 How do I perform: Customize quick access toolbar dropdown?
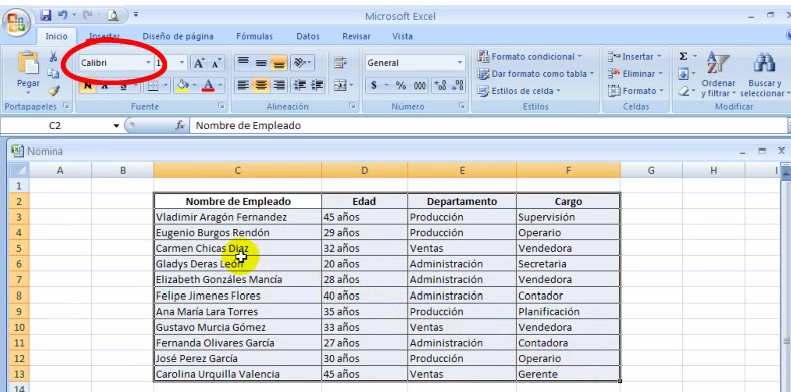point(136,16)
